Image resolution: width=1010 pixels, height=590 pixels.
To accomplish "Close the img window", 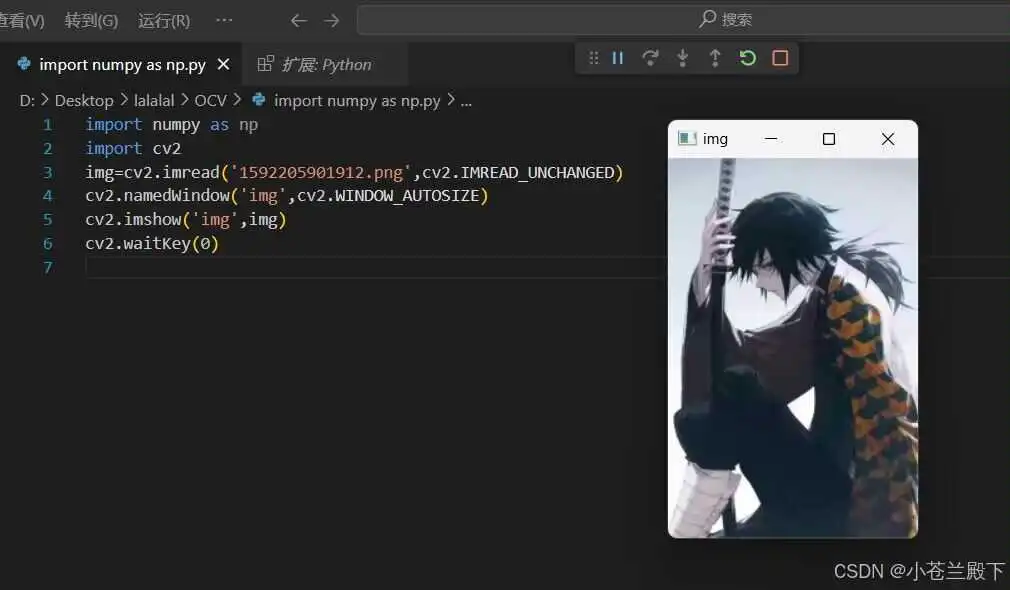I will click(x=888, y=138).
